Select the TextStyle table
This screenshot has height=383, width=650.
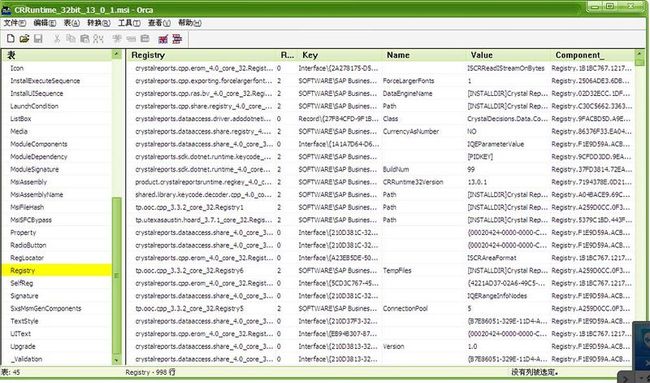[24, 321]
